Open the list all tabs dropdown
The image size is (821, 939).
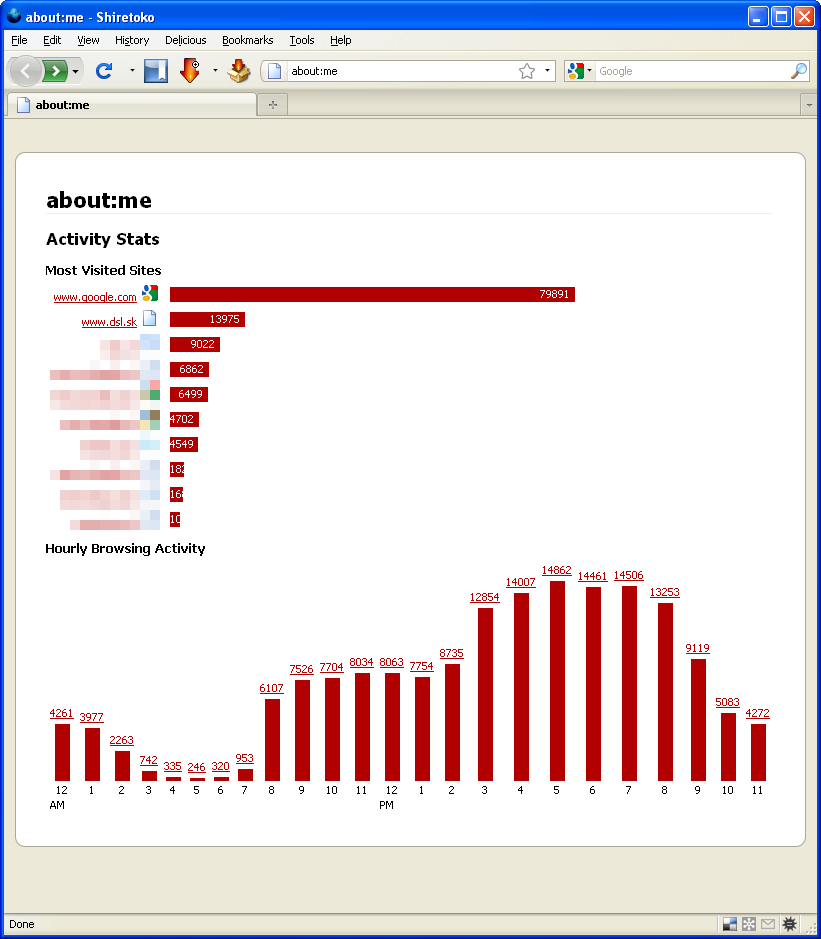[809, 104]
